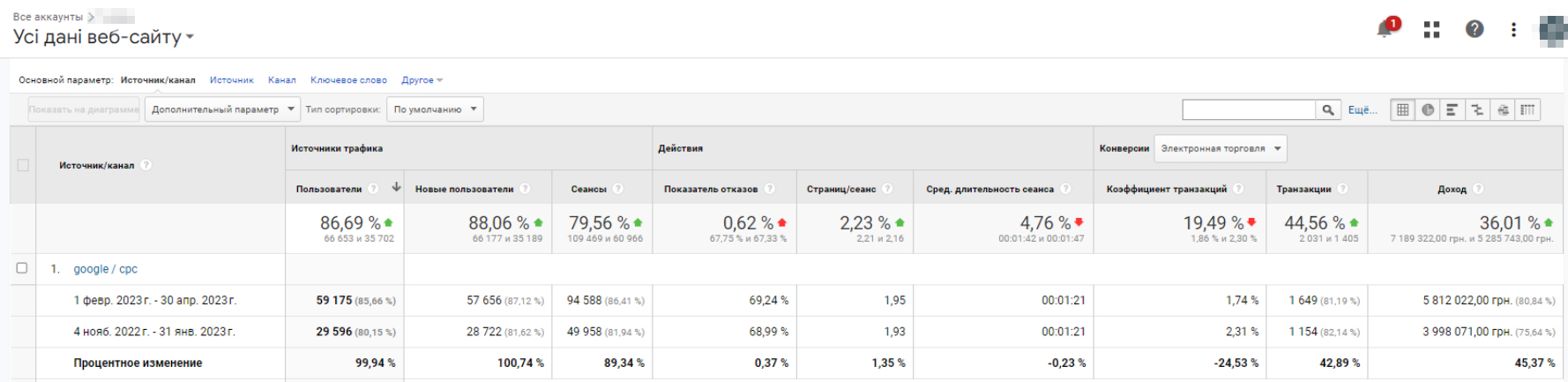Sort by Доход column header
Image resolution: width=1568 pixels, height=382 pixels.
click(1452, 189)
